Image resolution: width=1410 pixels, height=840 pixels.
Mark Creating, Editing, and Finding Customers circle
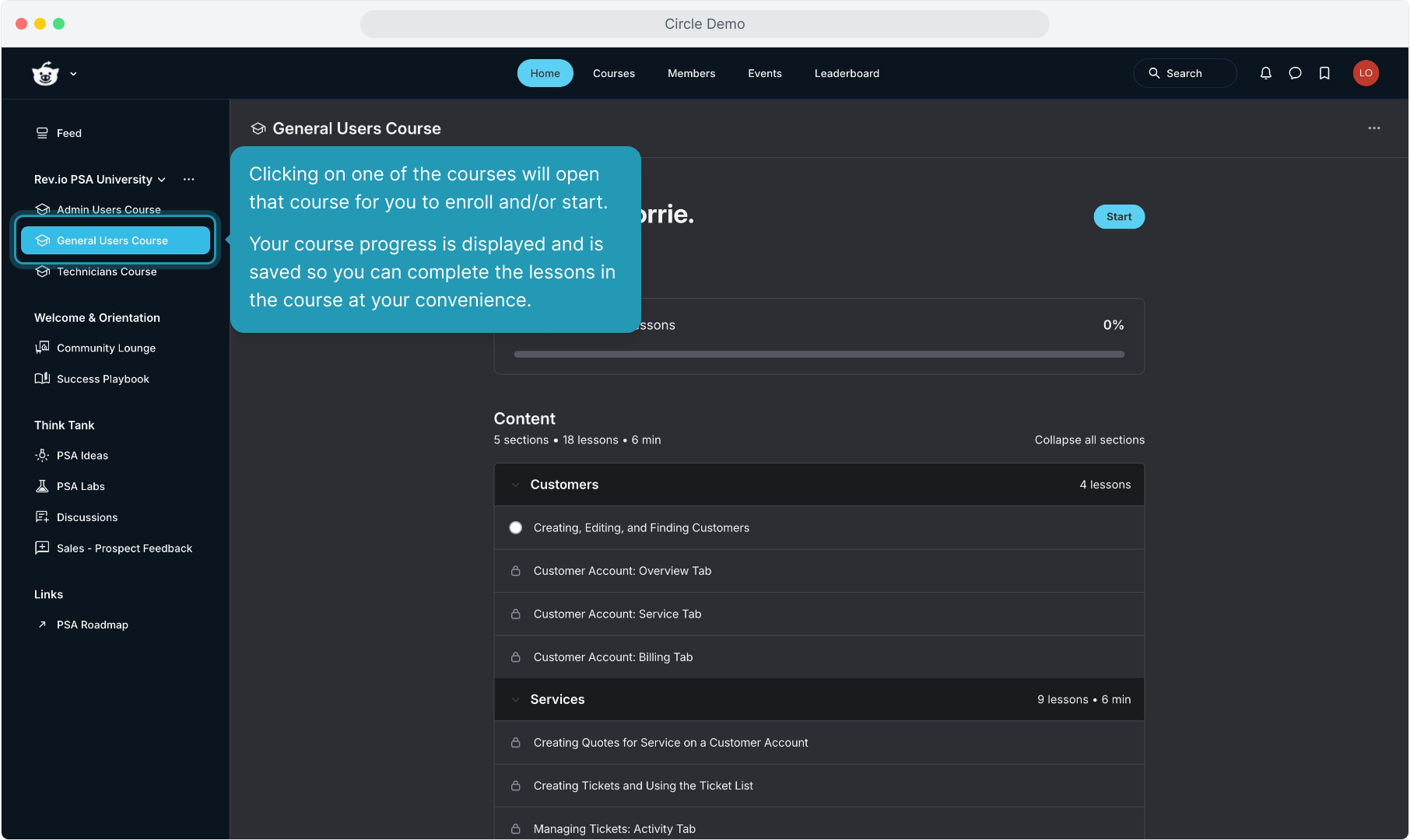click(x=515, y=528)
